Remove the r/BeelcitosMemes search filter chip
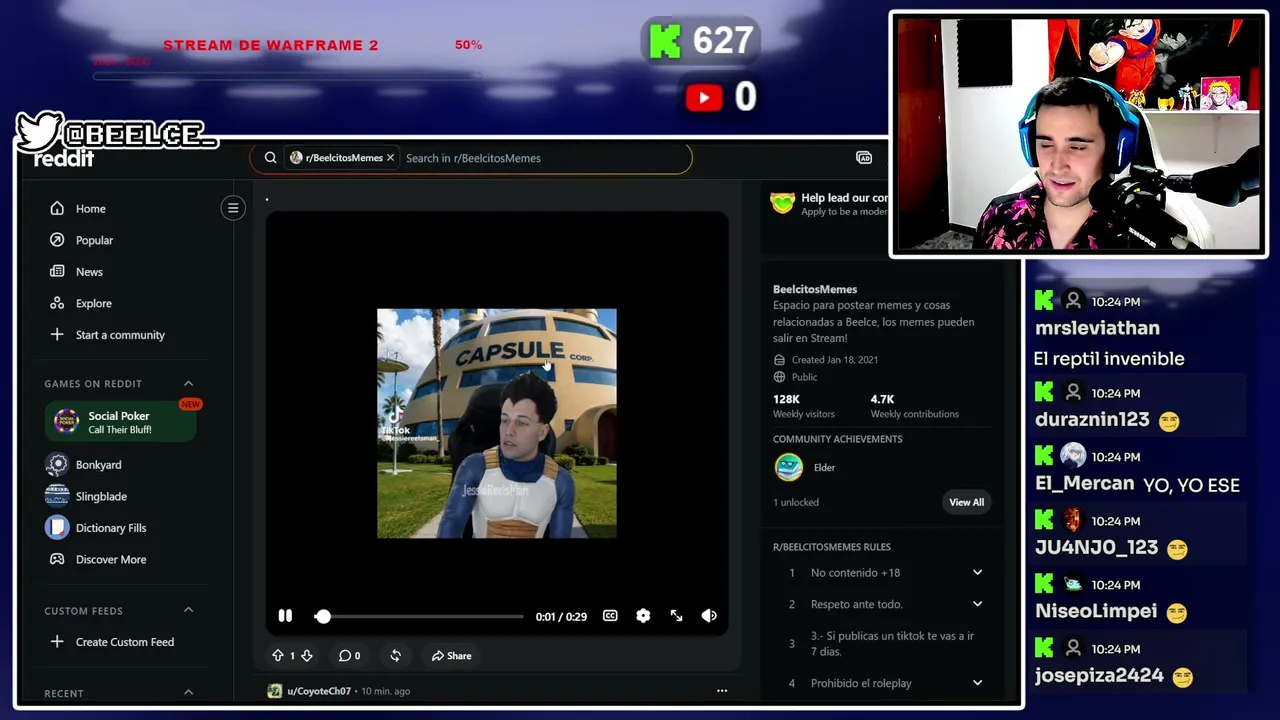Screen dimensions: 1280x720 coord(390,158)
